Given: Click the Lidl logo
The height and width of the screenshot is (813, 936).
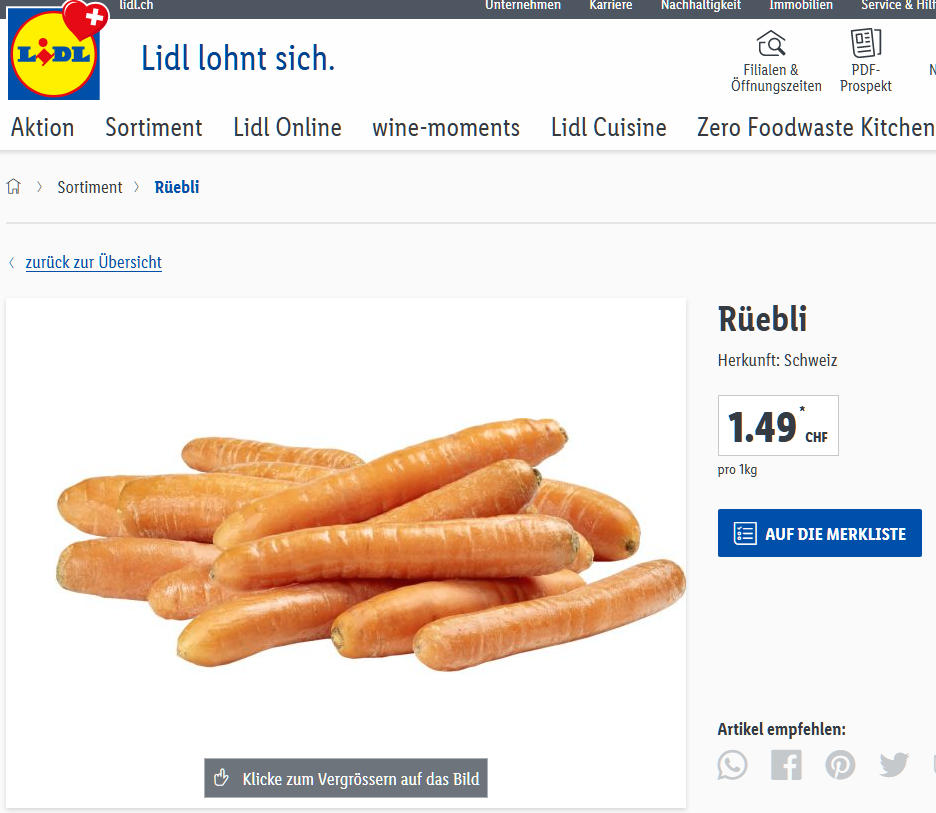Looking at the screenshot, I should click(x=54, y=56).
